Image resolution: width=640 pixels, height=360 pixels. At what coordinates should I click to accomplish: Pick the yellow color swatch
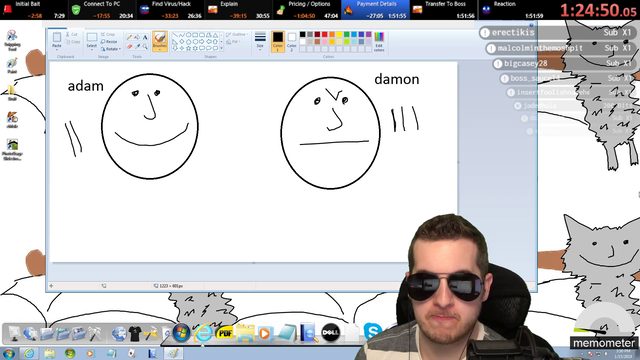pos(339,35)
